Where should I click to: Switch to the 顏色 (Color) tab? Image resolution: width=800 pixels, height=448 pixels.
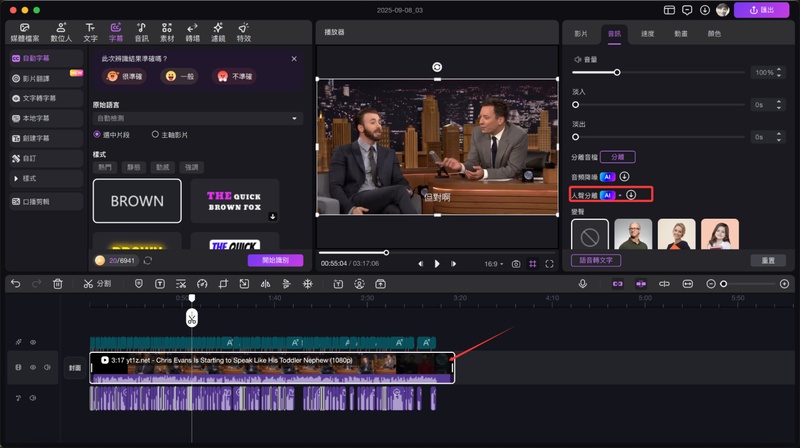714,33
